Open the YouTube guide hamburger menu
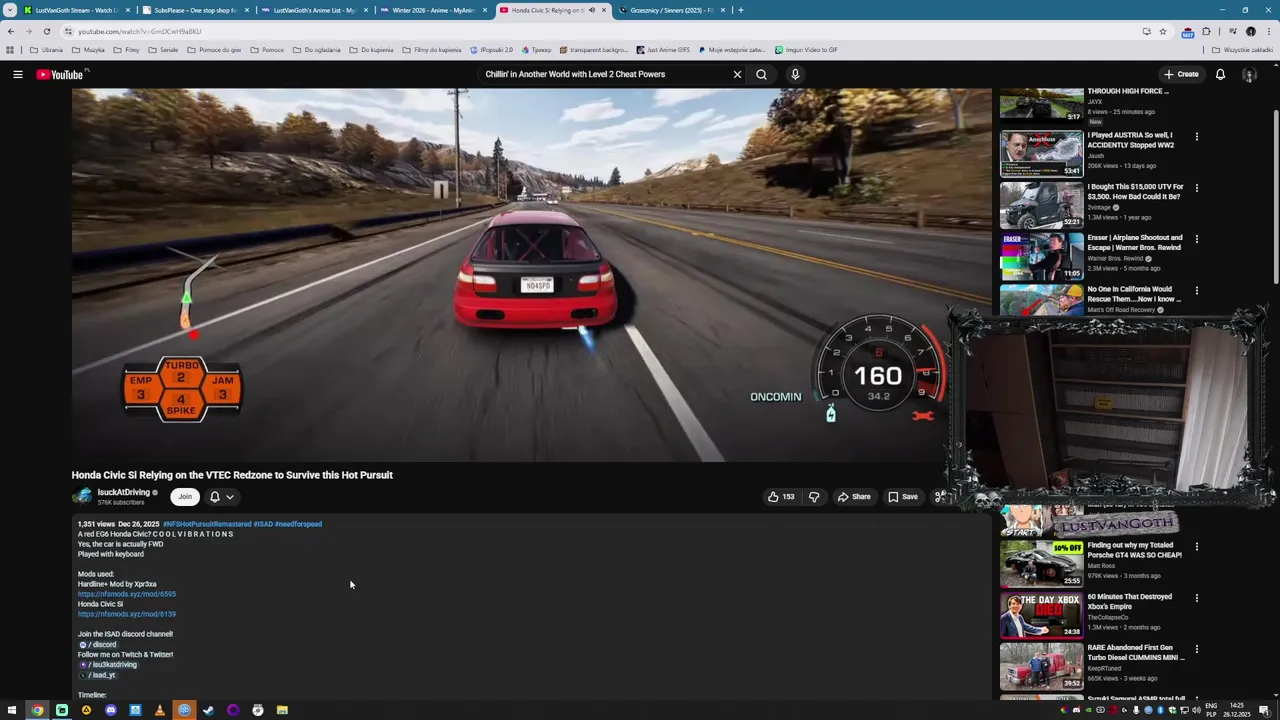The width and height of the screenshot is (1280, 720). (x=17, y=74)
